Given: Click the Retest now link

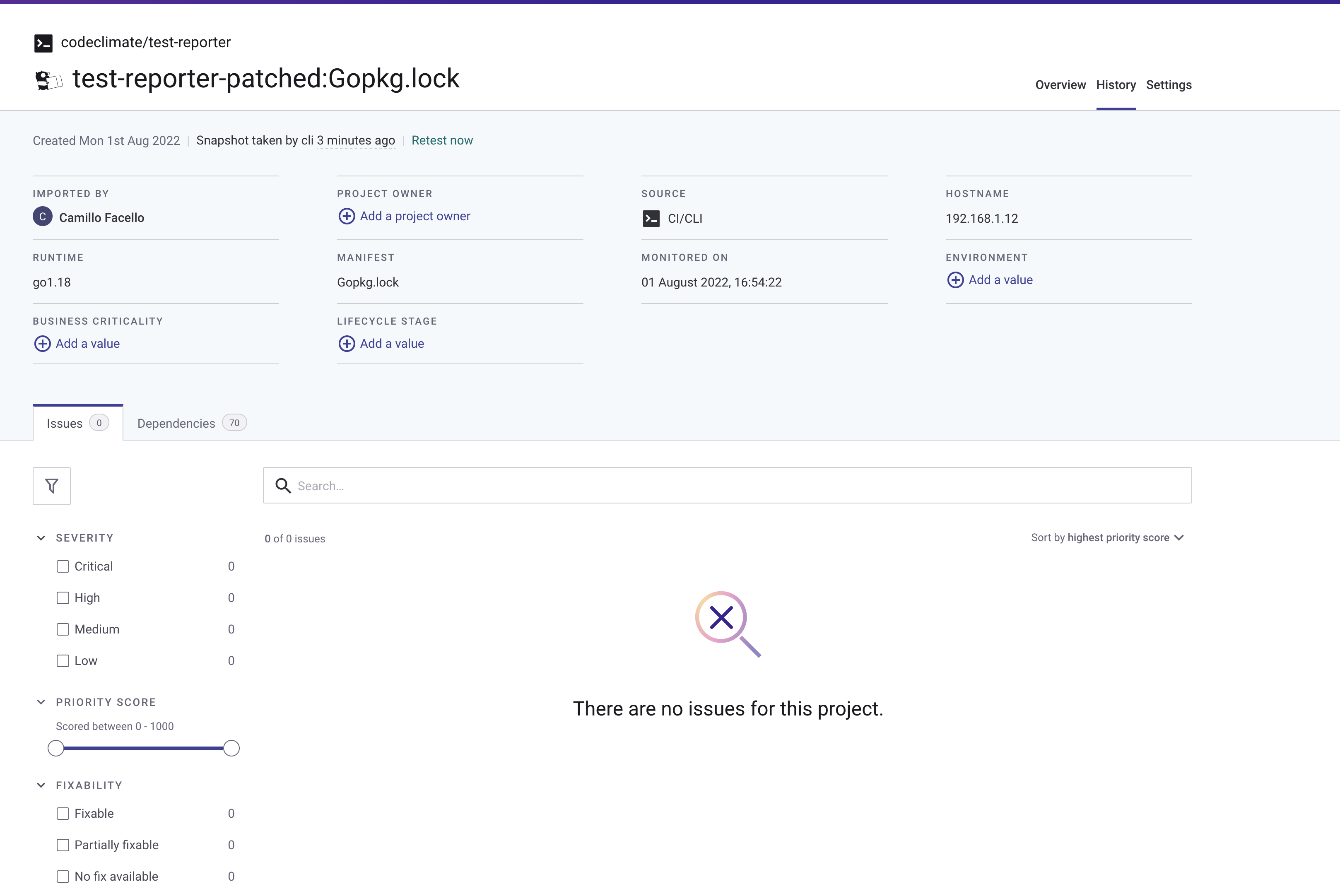Looking at the screenshot, I should click(442, 140).
